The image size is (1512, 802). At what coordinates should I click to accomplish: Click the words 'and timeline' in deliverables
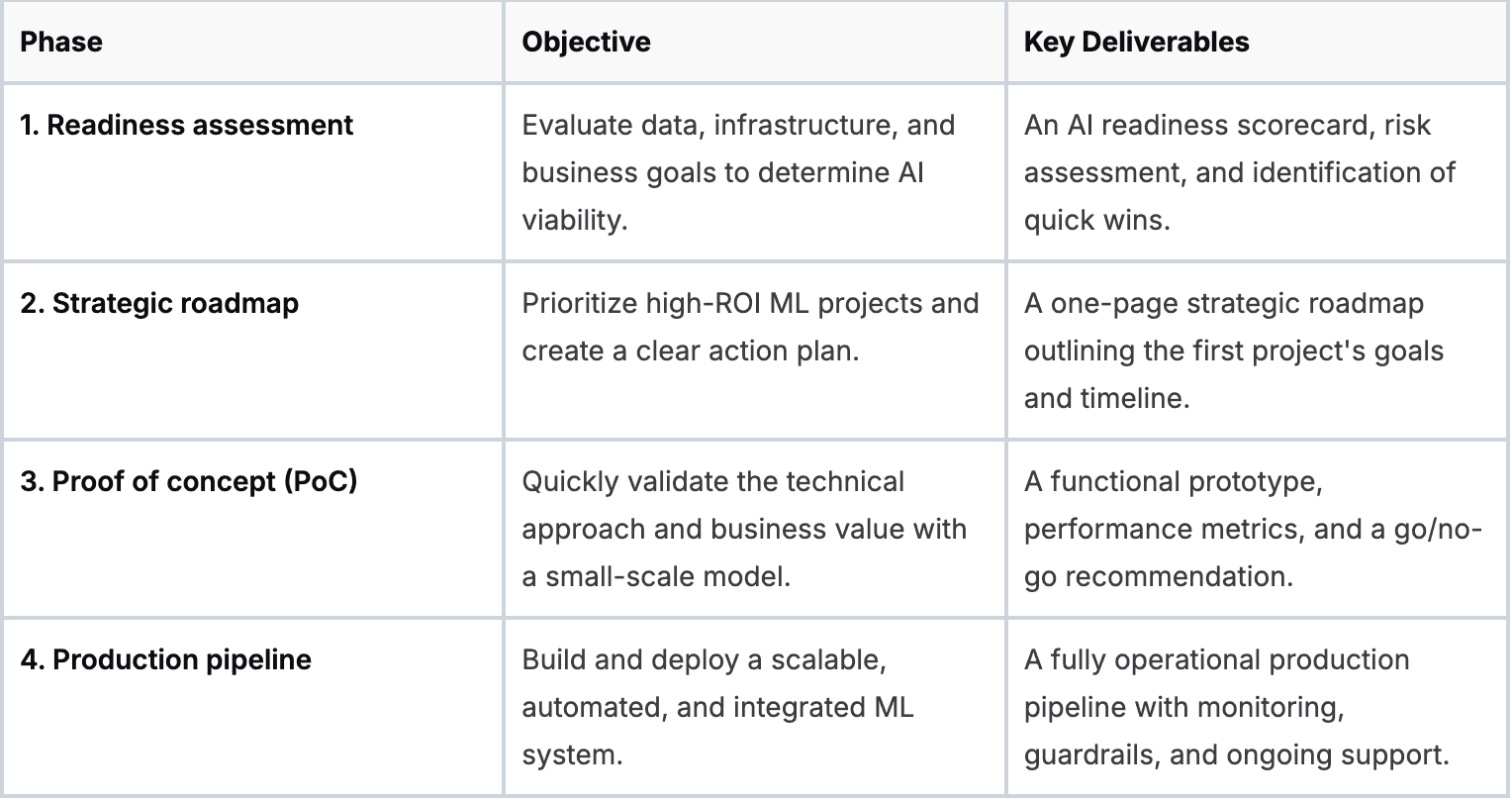click(x=1104, y=398)
